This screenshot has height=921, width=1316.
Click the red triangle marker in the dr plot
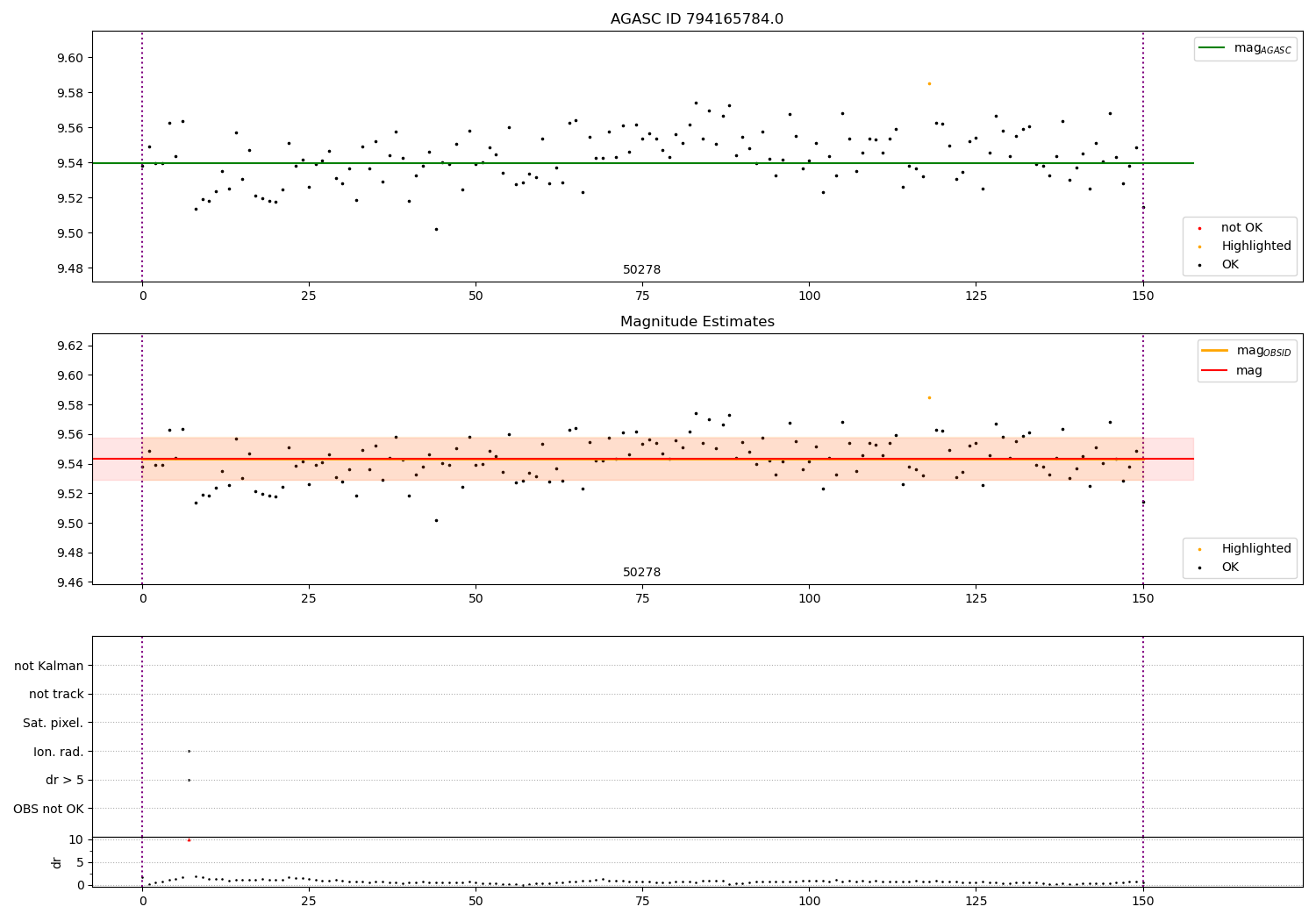pos(189,839)
